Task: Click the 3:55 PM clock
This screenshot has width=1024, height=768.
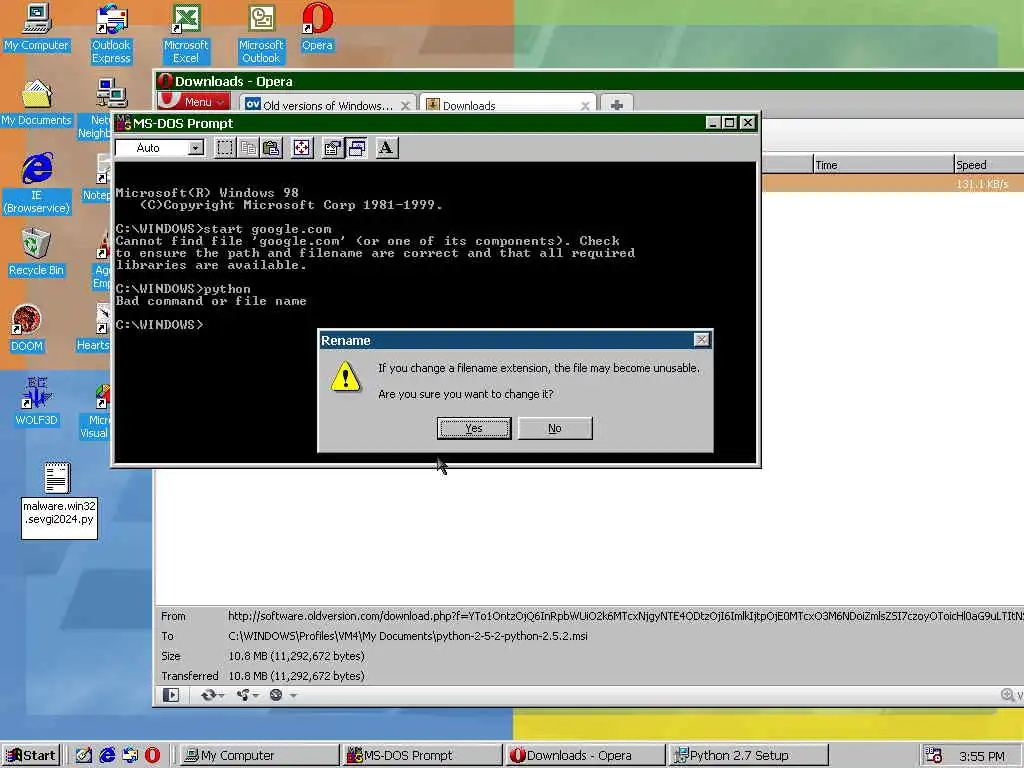Action: coord(982,756)
